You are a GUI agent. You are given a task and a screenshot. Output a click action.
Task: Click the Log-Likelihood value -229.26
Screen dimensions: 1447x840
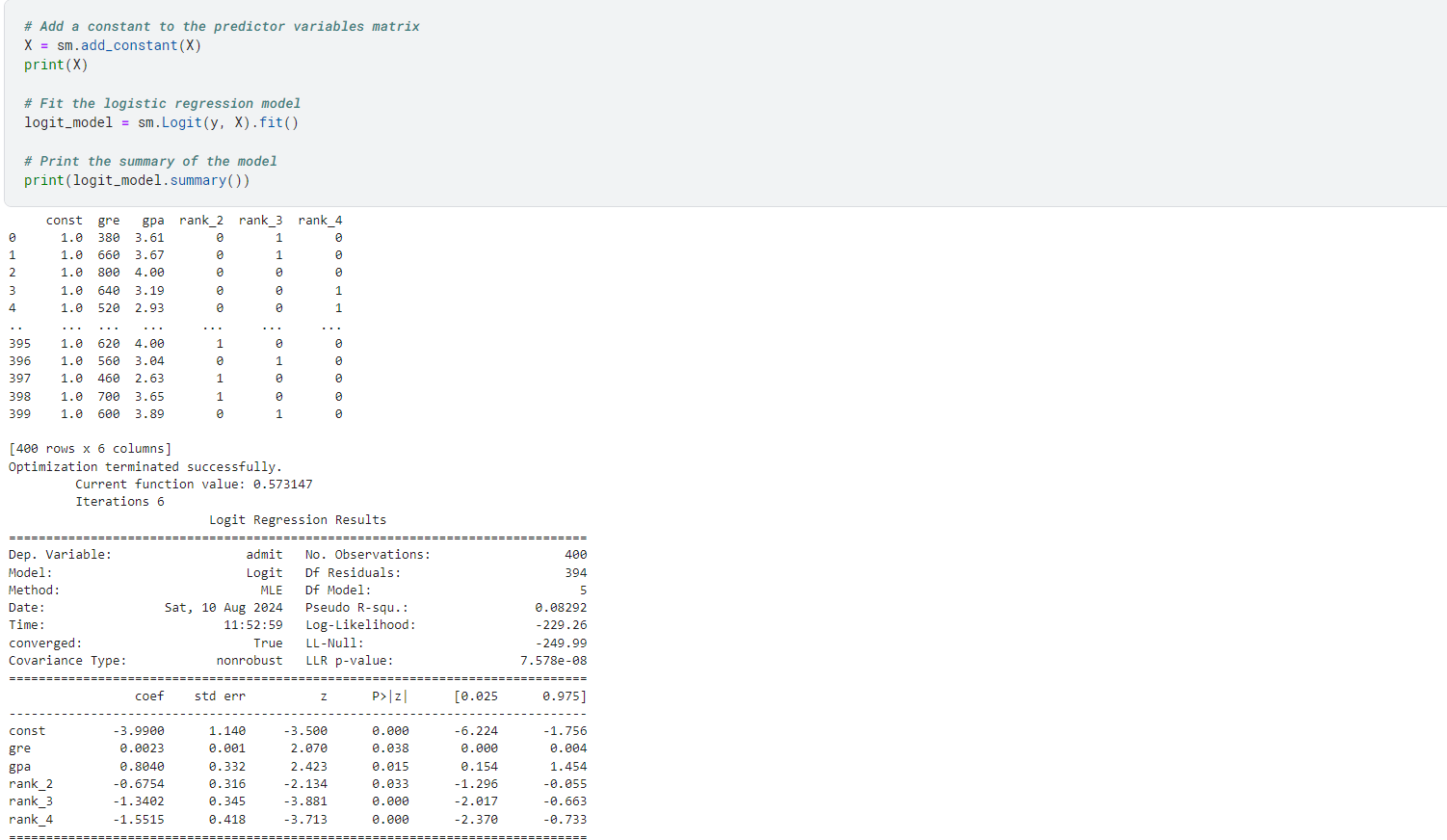pyautogui.click(x=561, y=625)
